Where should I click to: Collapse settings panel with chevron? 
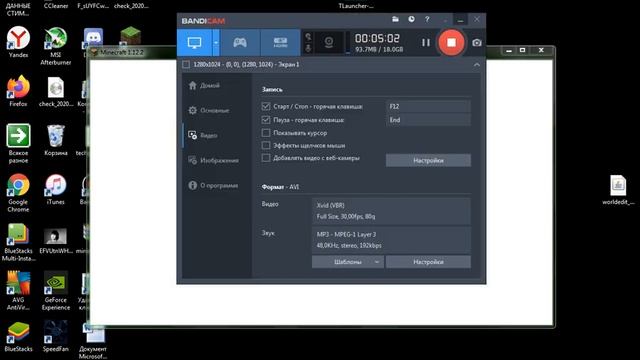click(x=477, y=65)
